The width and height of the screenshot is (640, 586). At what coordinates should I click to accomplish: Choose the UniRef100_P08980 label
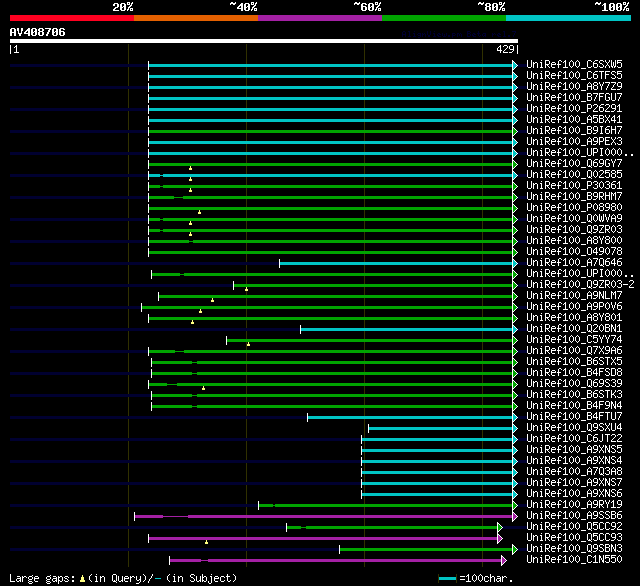click(x=574, y=208)
